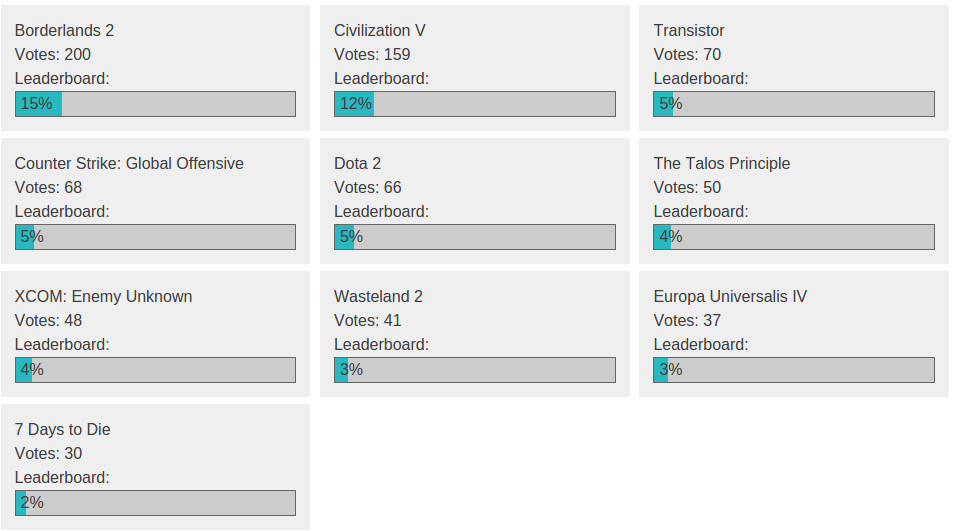
Task: Select Europa Universalis IV title
Action: coord(730,296)
